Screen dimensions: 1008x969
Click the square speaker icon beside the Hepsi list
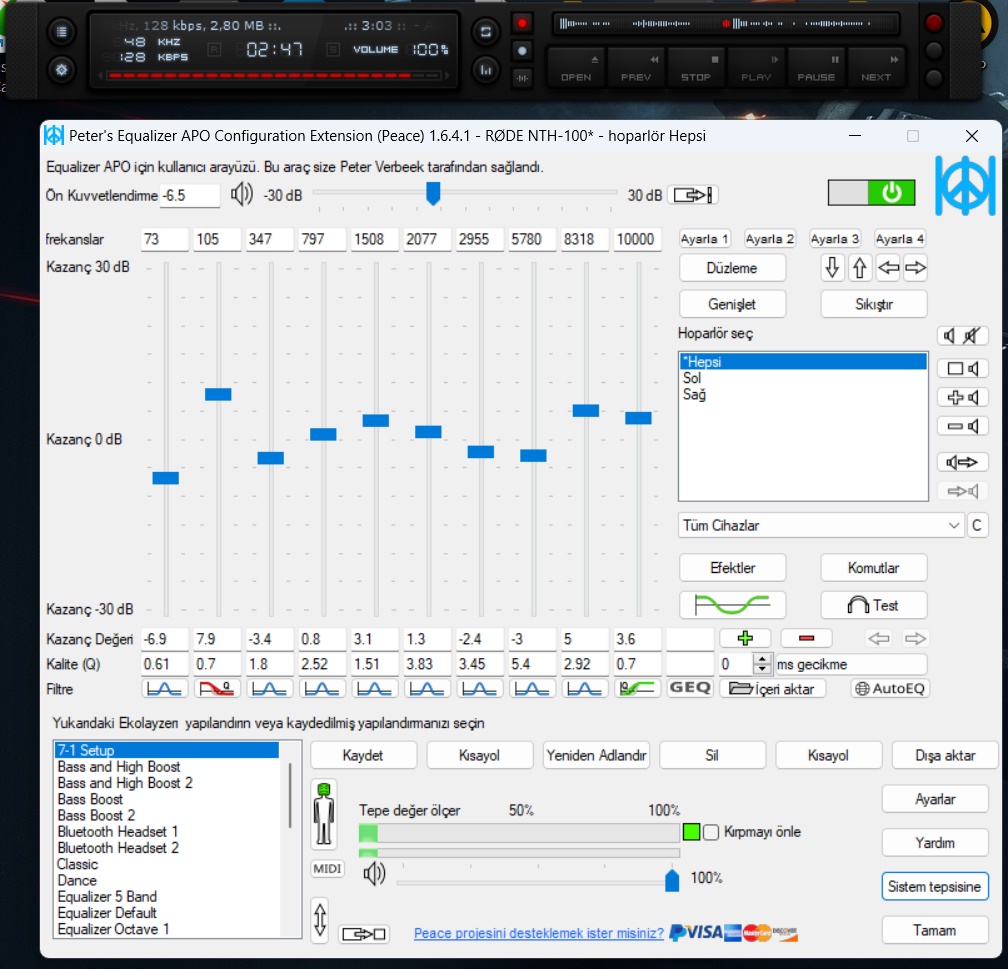(962, 368)
